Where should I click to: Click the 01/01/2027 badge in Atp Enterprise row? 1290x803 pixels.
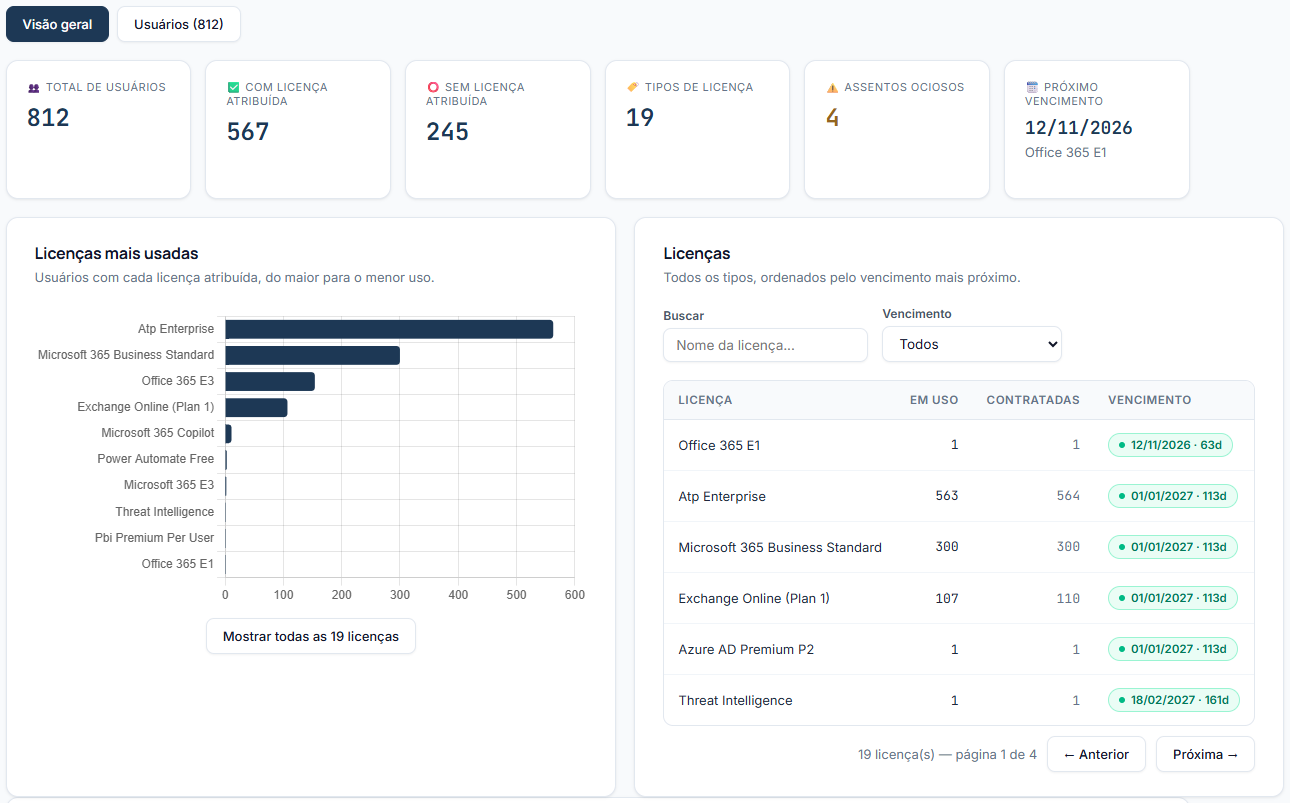(1173, 496)
